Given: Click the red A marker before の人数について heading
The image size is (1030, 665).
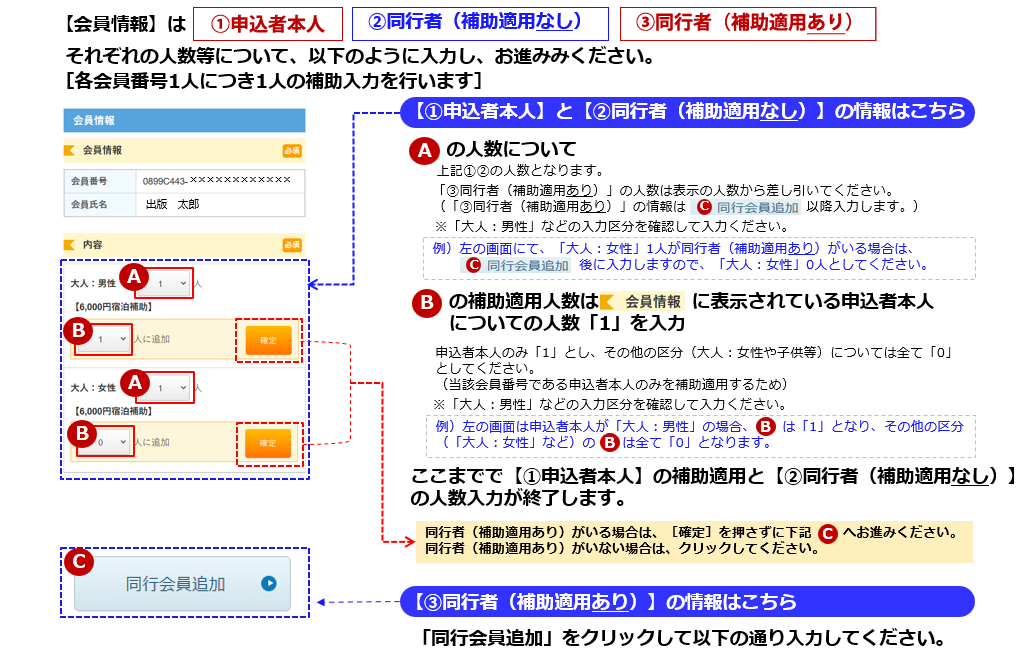Looking at the screenshot, I should click(425, 151).
